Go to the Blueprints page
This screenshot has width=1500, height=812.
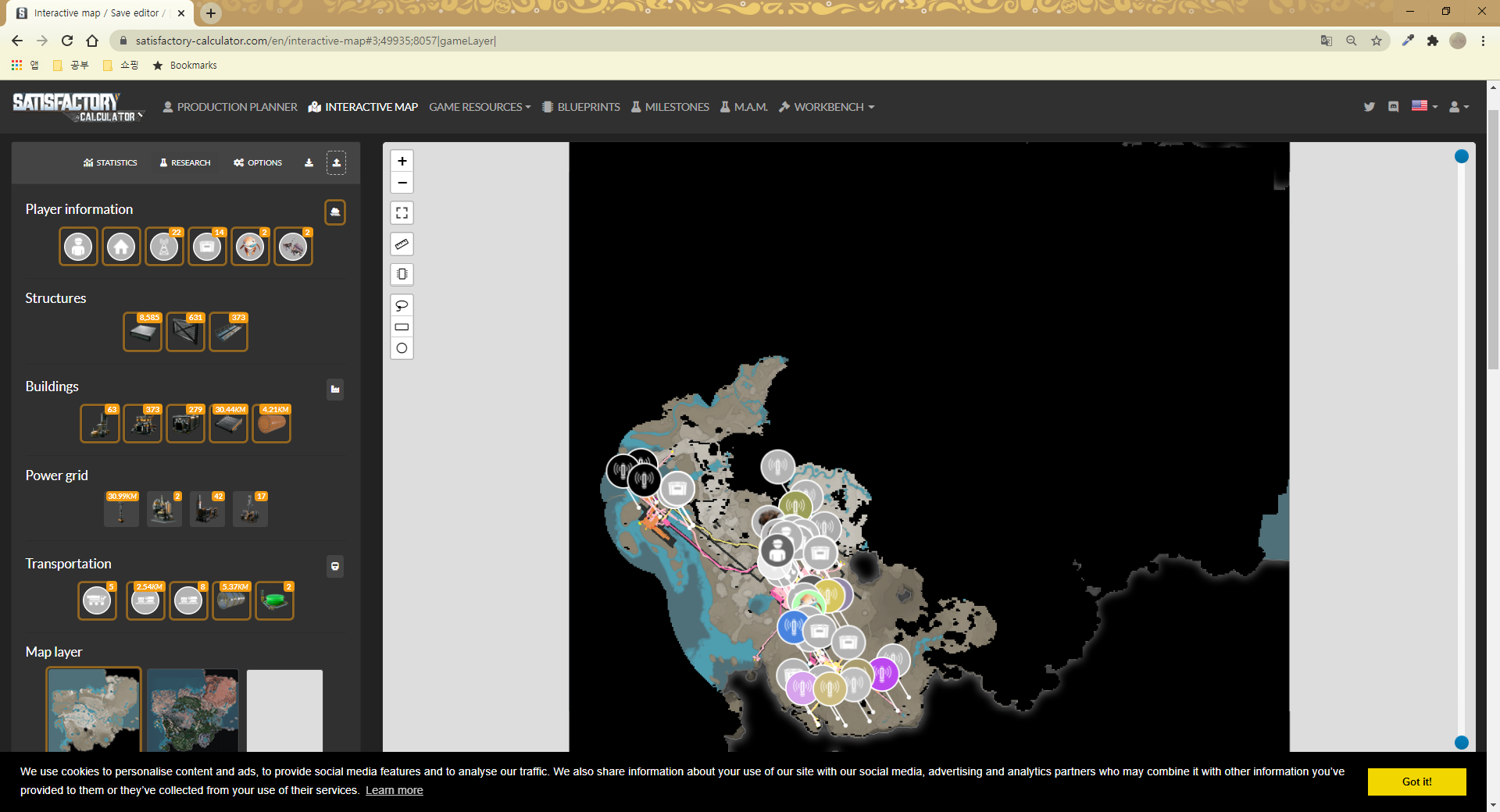(581, 107)
